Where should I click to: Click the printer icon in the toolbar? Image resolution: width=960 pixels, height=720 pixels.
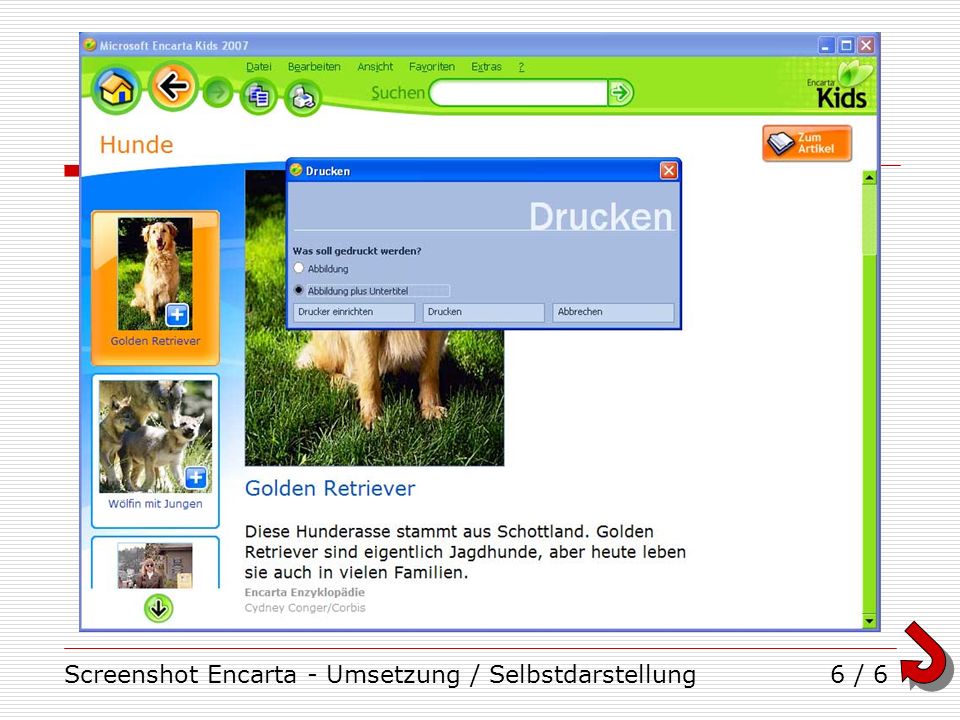(x=302, y=97)
